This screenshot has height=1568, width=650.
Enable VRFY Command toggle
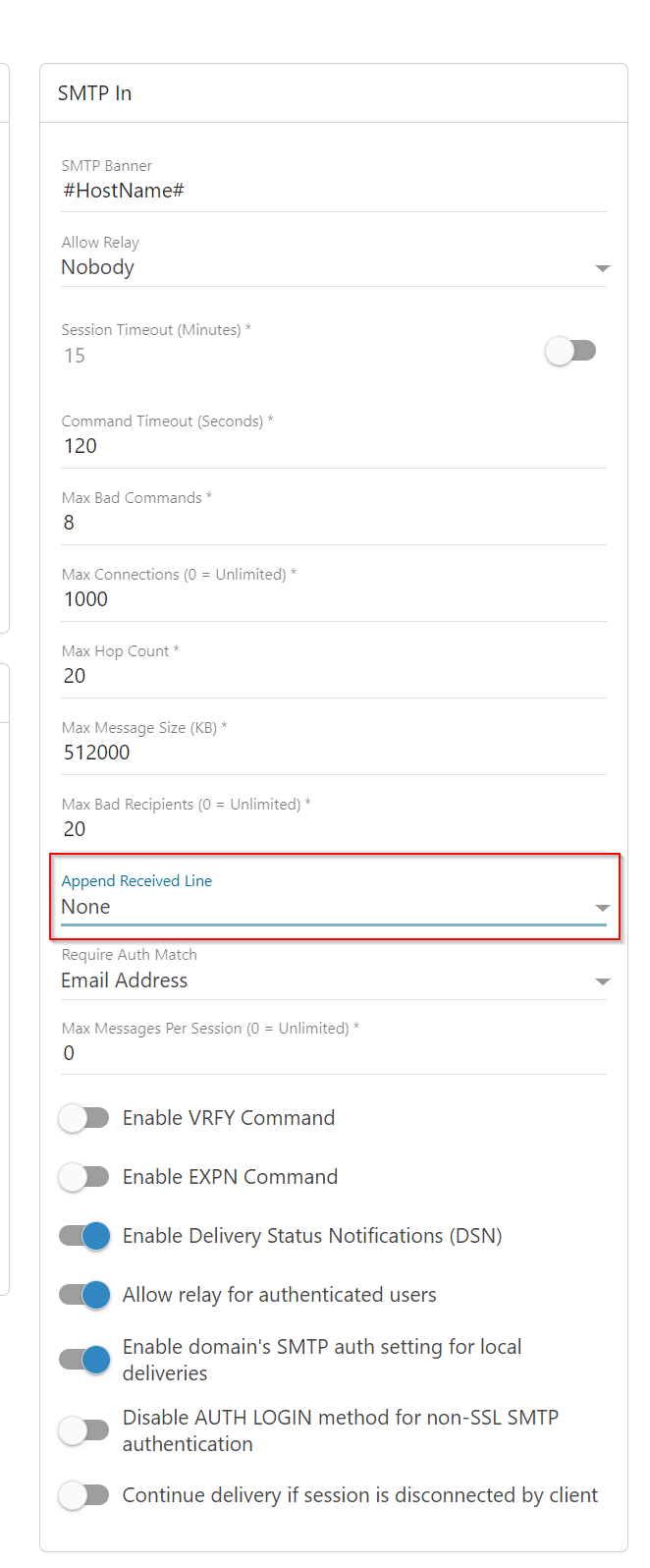pyautogui.click(x=84, y=1118)
